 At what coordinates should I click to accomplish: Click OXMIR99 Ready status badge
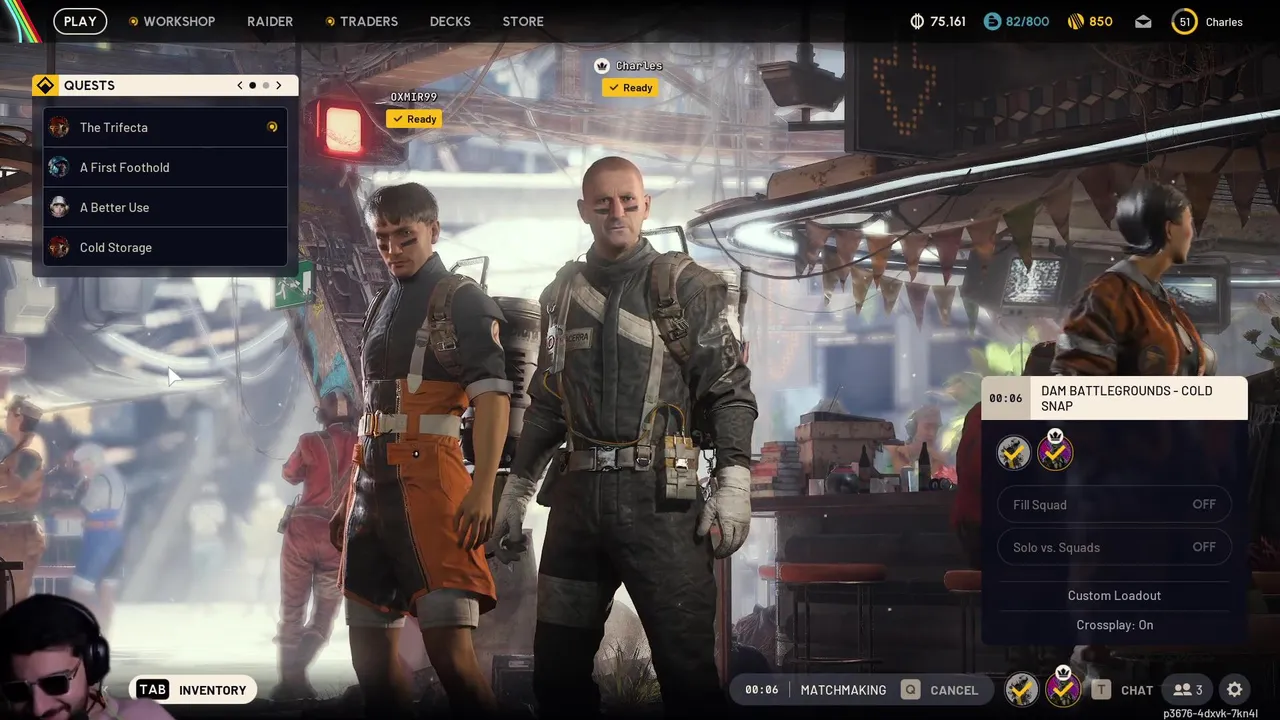tap(414, 119)
